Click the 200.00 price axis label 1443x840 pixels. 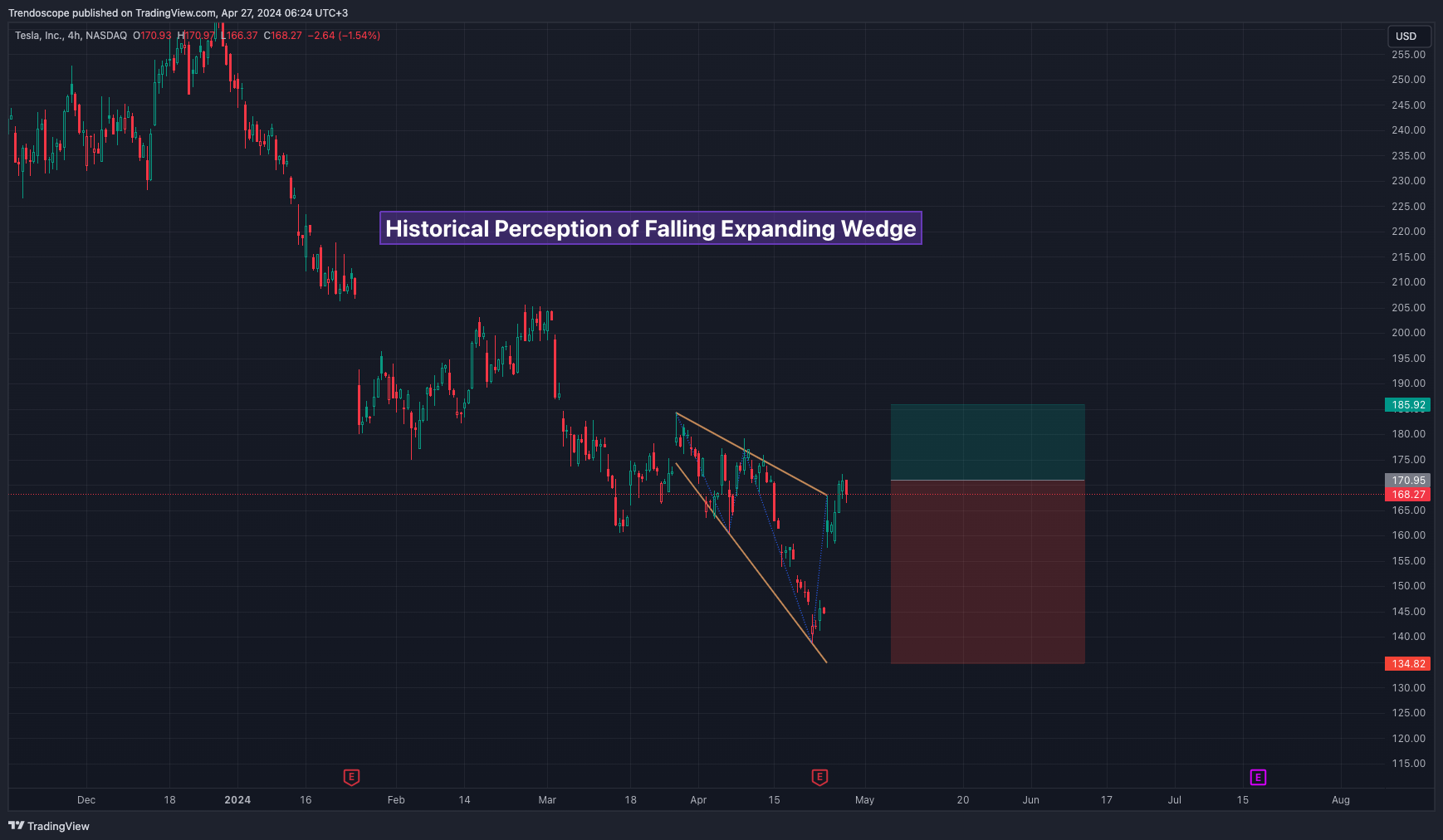1408,333
